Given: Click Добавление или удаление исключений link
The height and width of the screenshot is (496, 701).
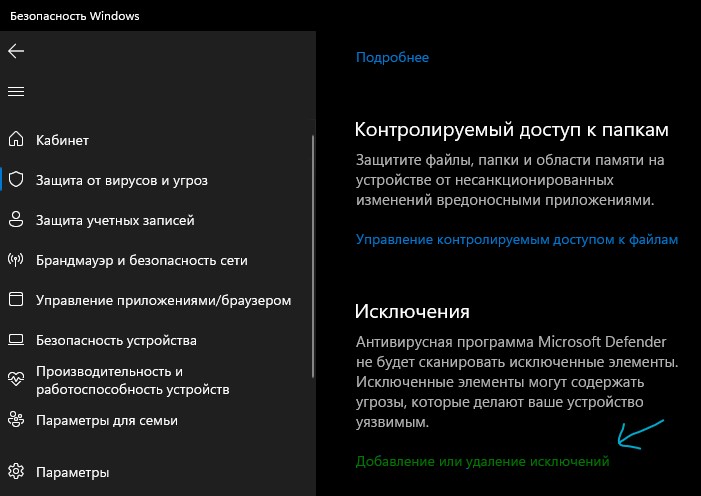Looking at the screenshot, I should tap(482, 461).
